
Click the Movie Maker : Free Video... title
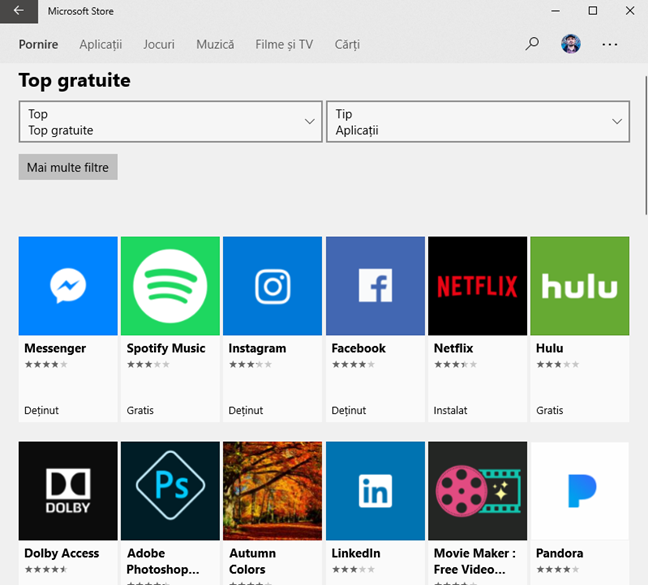474,561
